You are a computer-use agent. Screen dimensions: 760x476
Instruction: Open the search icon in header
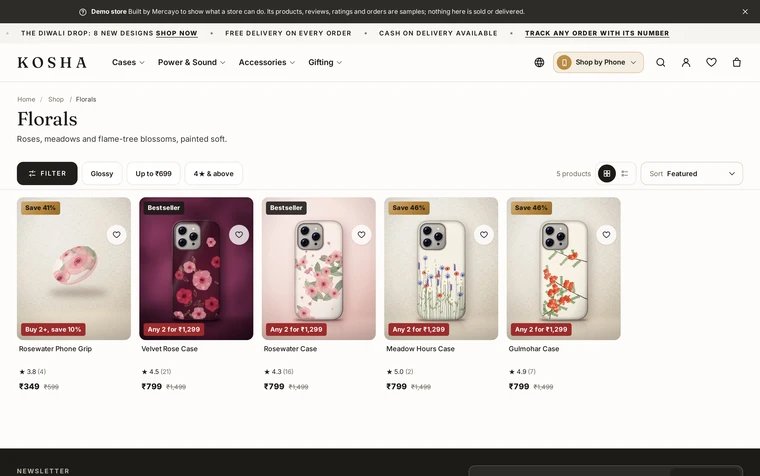tap(660, 63)
